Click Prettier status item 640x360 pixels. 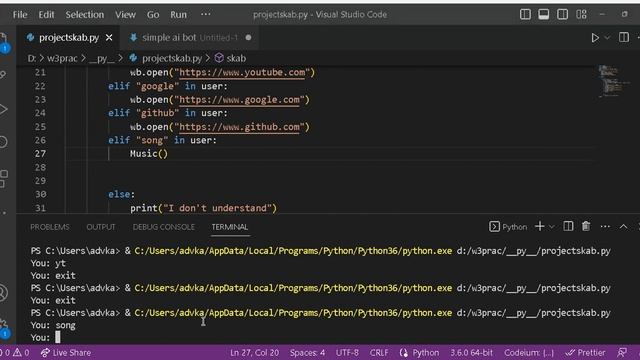click(585, 353)
